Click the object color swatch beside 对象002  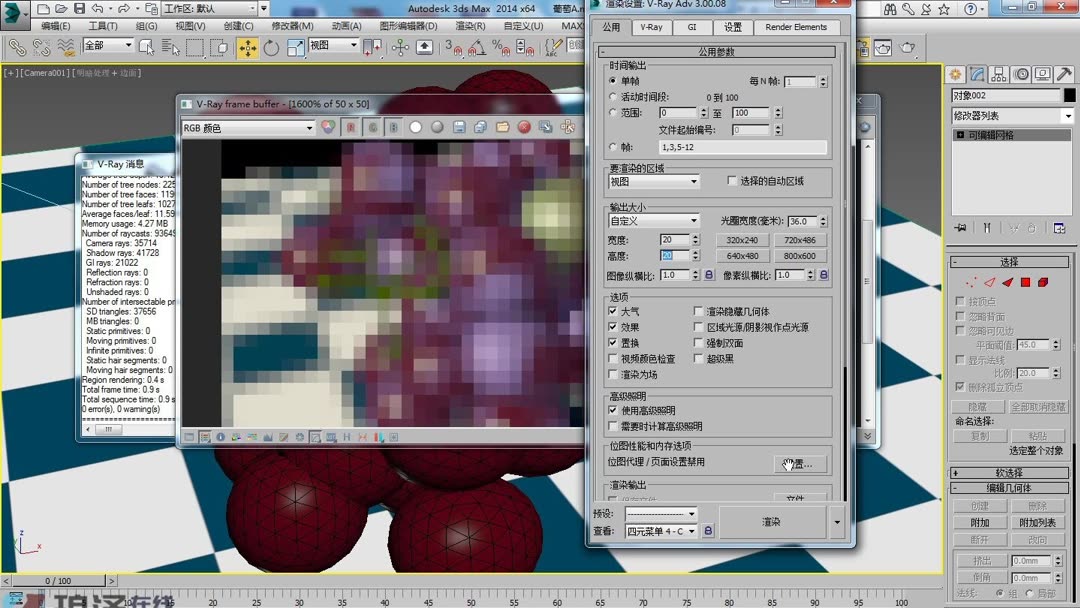[x=1070, y=95]
